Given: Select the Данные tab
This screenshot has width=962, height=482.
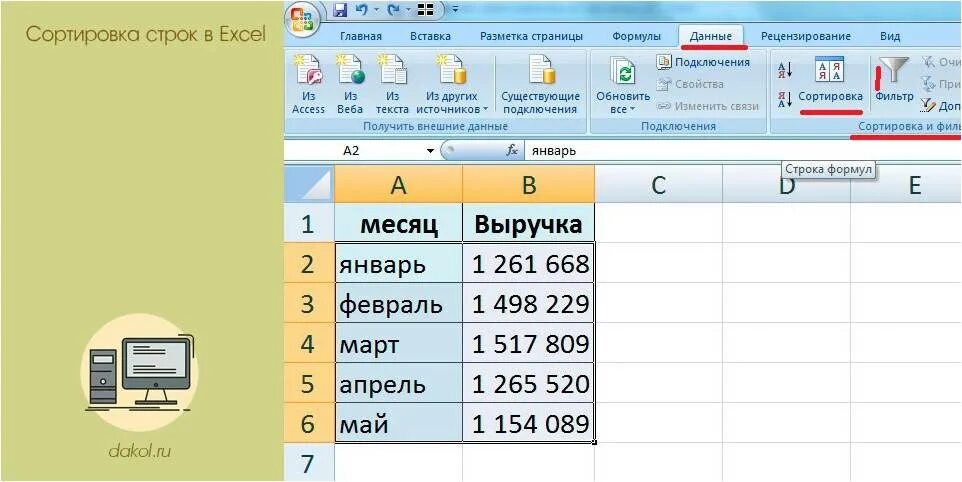Looking at the screenshot, I should tap(710, 36).
